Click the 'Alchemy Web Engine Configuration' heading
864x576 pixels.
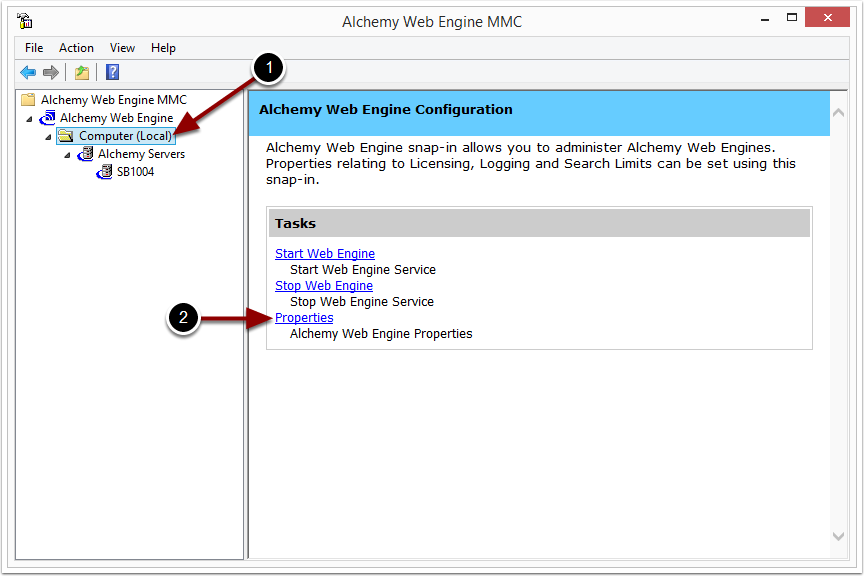click(386, 110)
